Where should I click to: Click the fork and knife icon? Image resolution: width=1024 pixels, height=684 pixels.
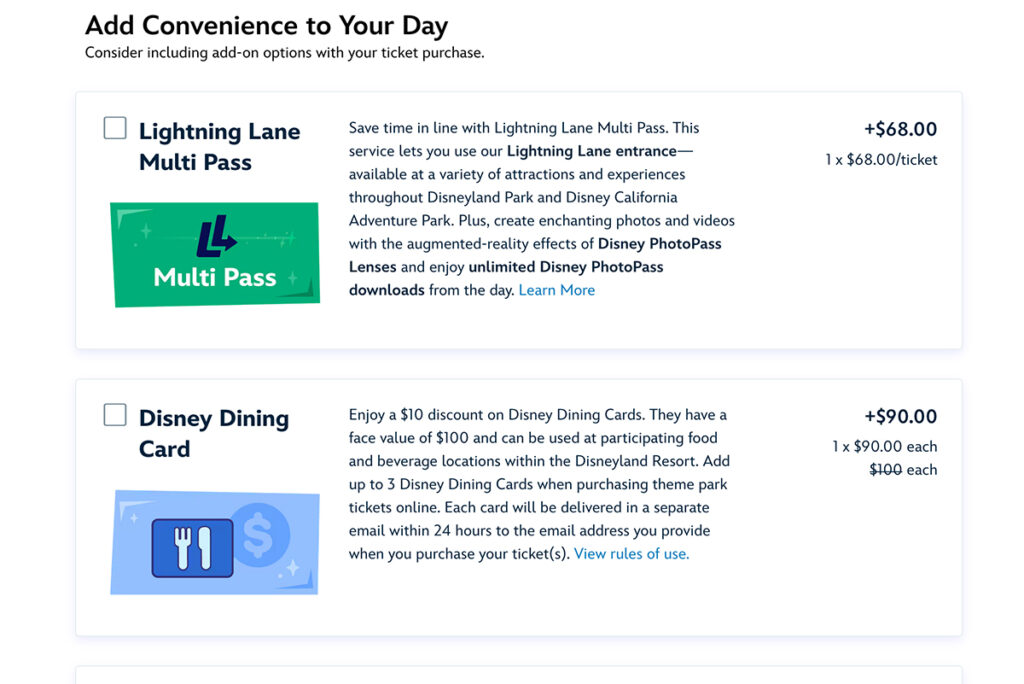tap(192, 547)
